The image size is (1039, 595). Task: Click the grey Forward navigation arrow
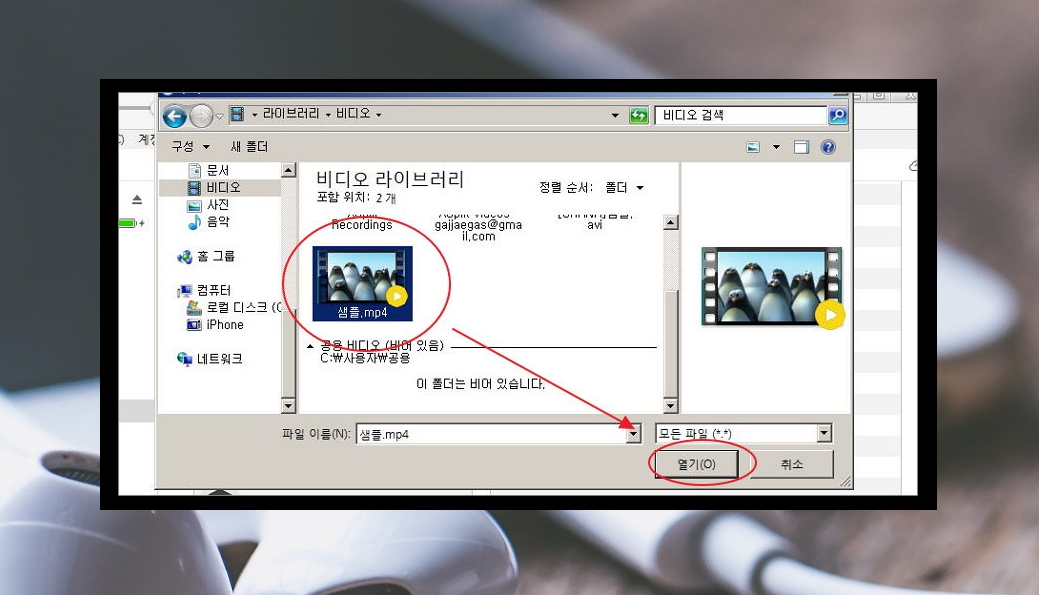[x=201, y=117]
